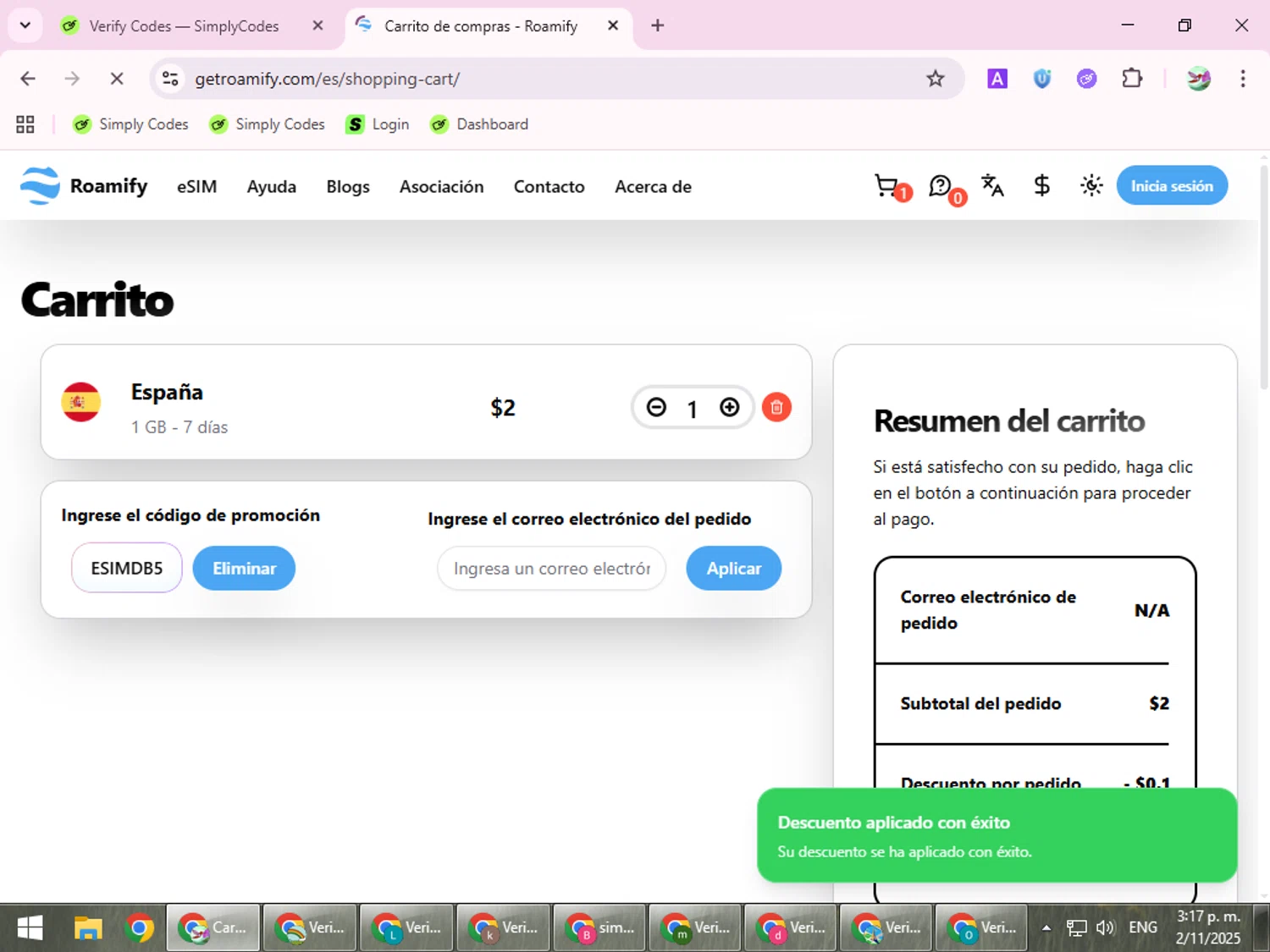The height and width of the screenshot is (952, 1270).
Task: Stop page loading
Action: (117, 79)
